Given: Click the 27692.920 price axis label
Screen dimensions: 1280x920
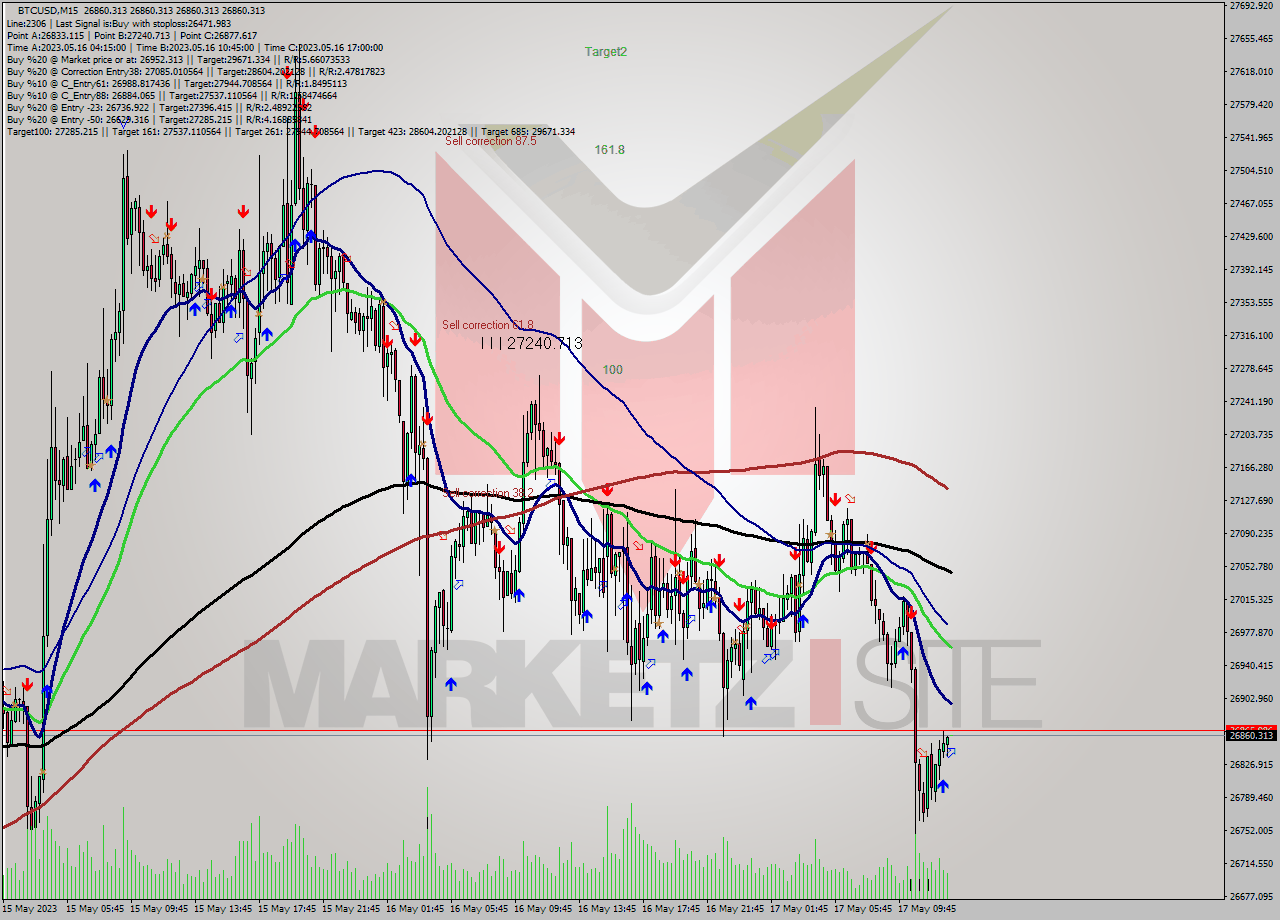Looking at the screenshot, I should point(1251,6).
